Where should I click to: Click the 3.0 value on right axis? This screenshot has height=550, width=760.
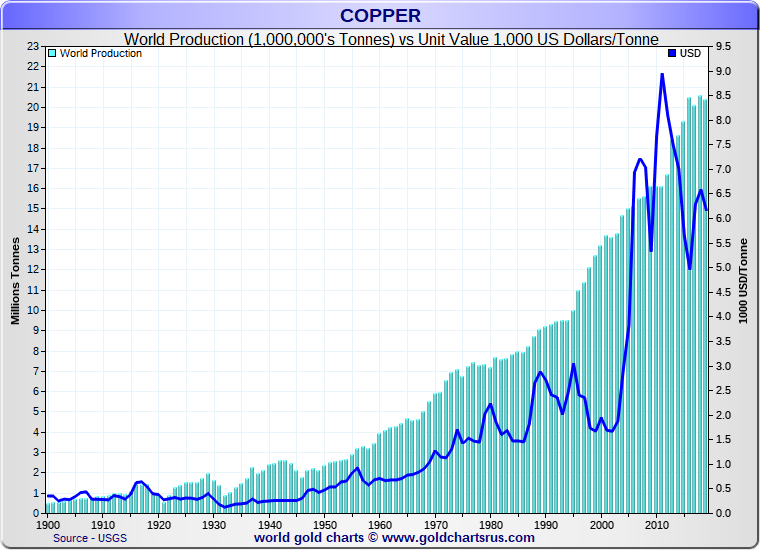[723, 366]
